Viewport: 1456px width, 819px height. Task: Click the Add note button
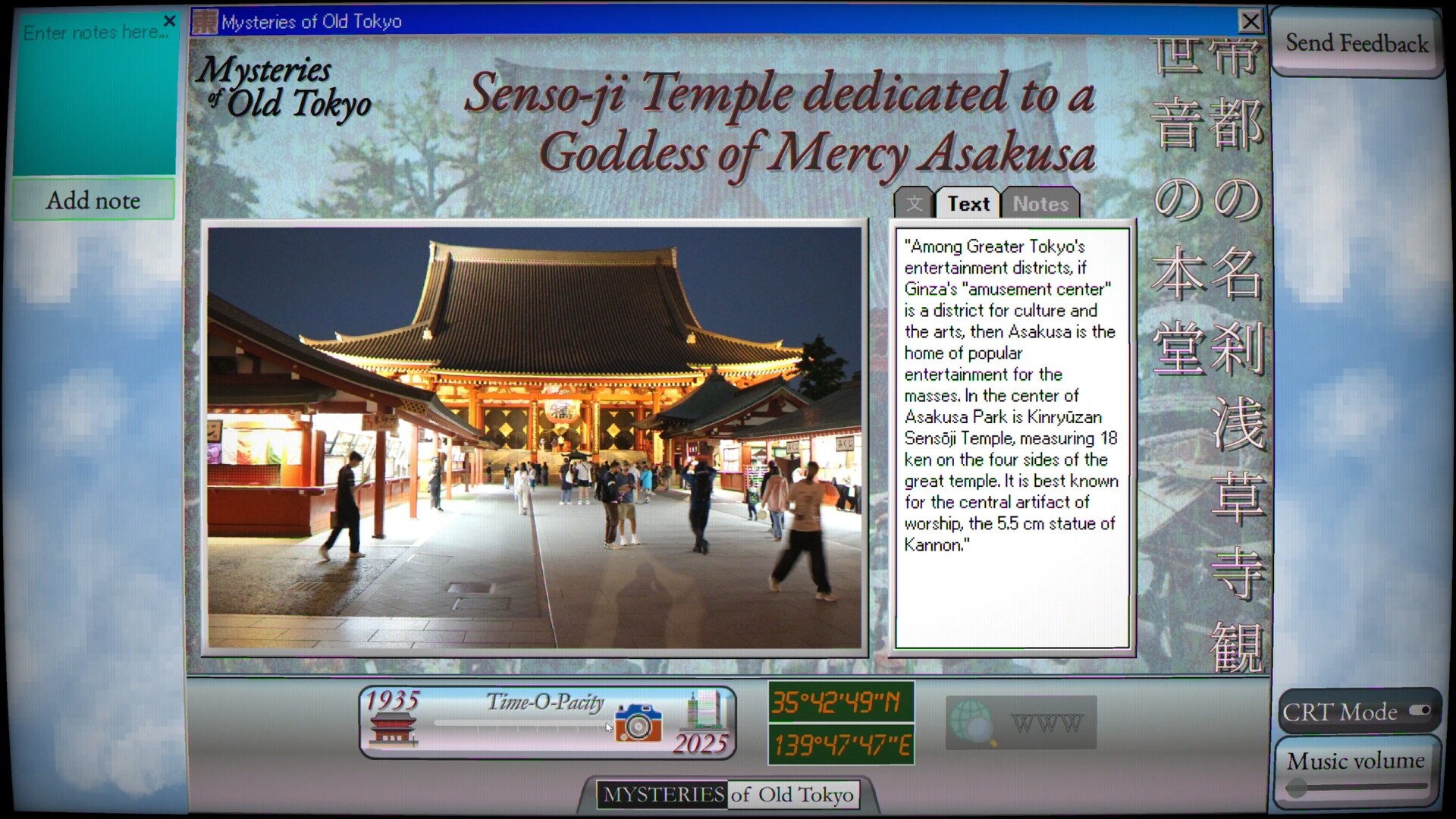pos(93,199)
